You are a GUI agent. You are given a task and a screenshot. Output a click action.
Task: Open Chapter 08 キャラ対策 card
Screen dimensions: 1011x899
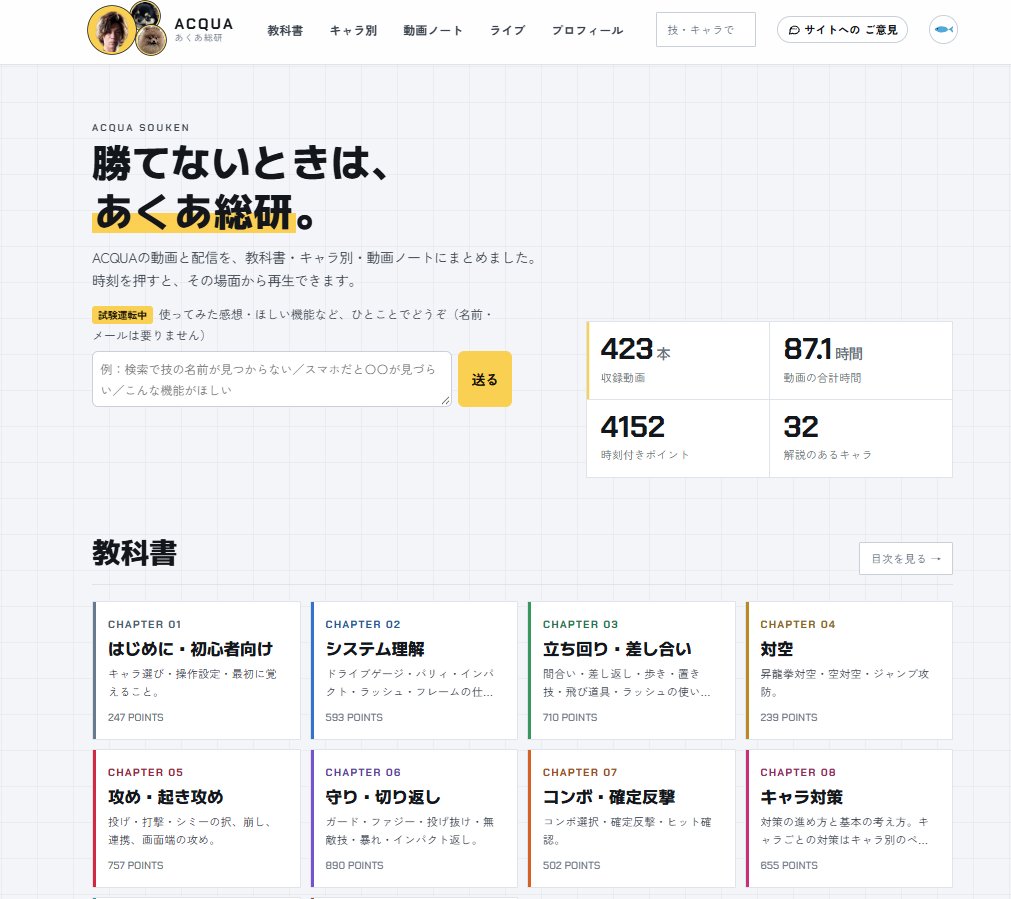pos(849,818)
